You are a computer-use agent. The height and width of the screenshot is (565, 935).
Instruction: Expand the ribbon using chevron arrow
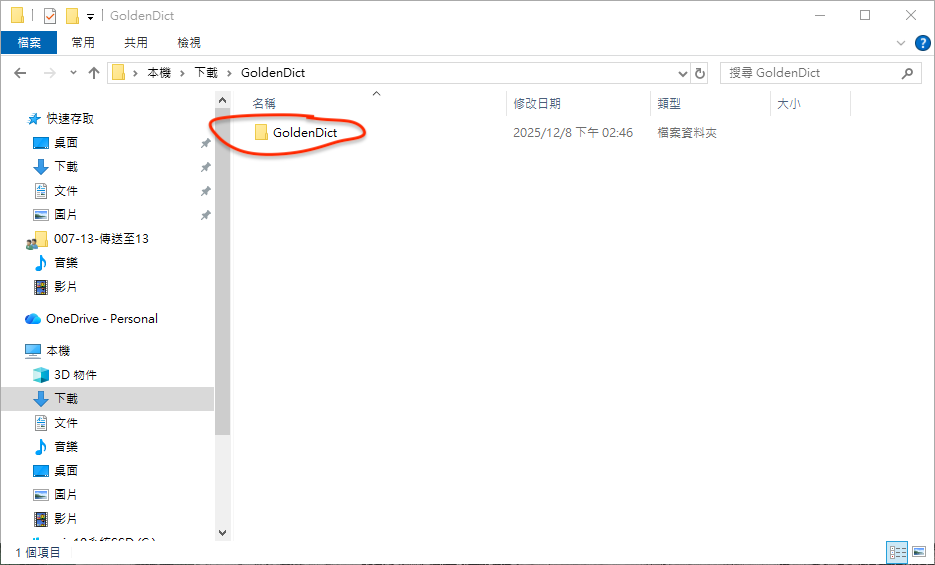[900, 43]
